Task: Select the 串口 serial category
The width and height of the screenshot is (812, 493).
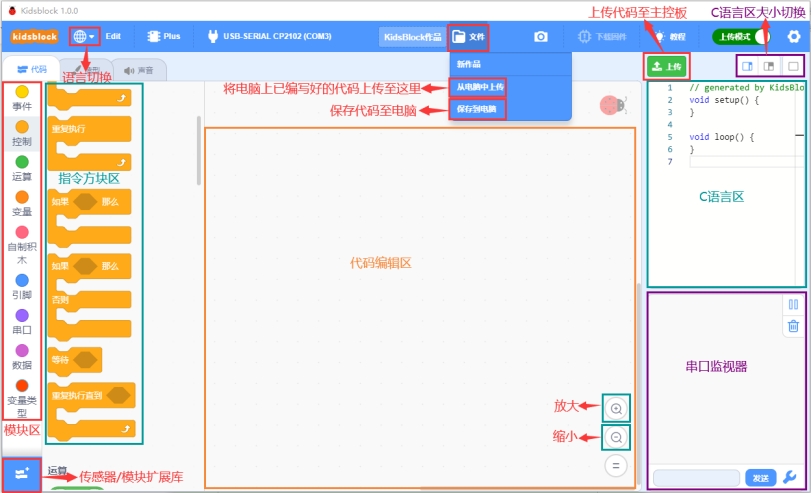Action: [22, 322]
